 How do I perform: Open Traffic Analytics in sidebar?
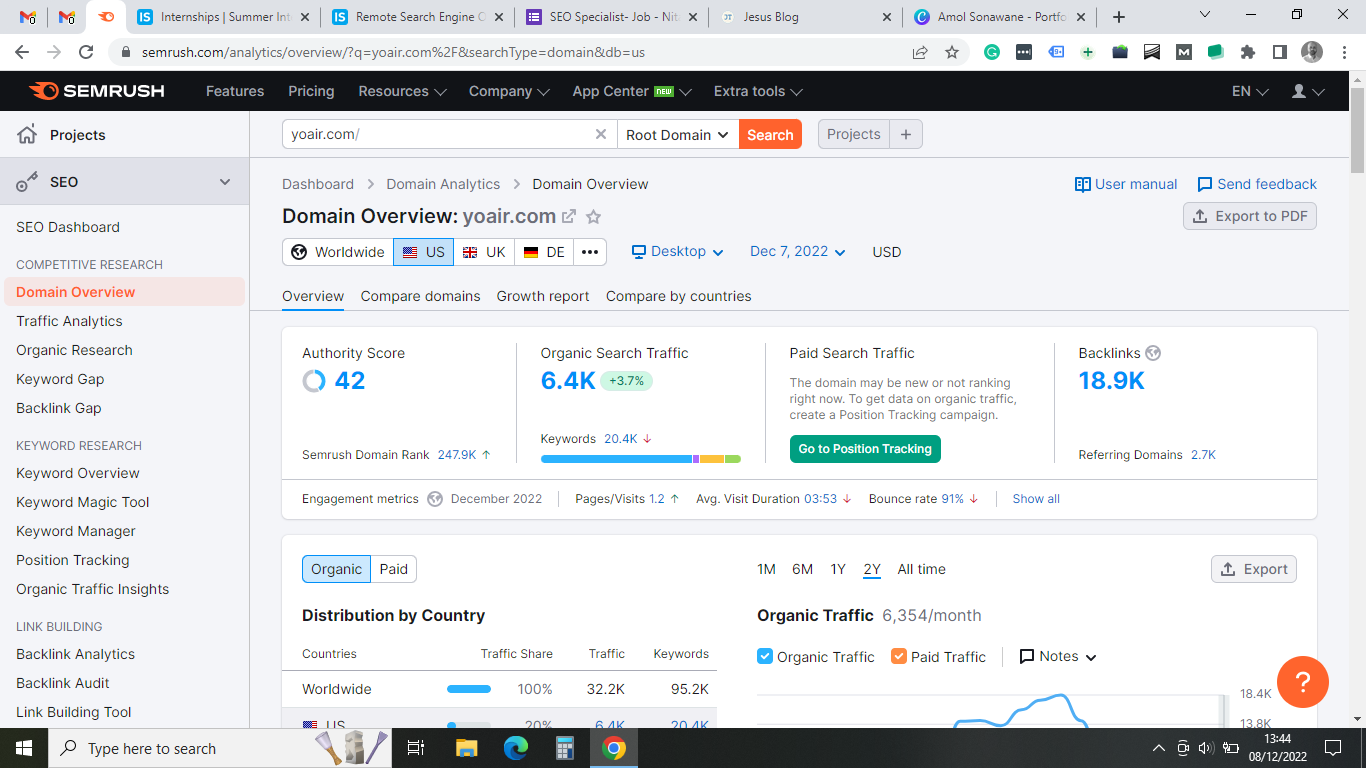pos(69,321)
